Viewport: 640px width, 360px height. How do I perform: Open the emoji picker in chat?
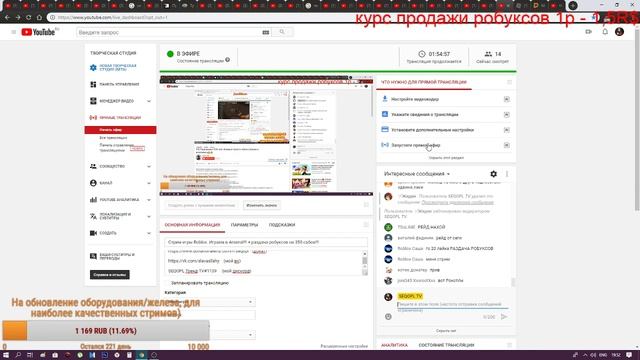coord(388,316)
